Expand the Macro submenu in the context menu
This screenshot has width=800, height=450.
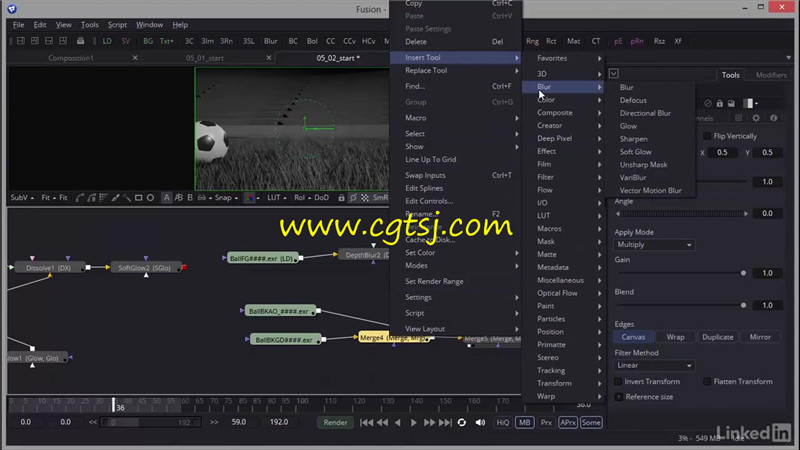(x=456, y=118)
